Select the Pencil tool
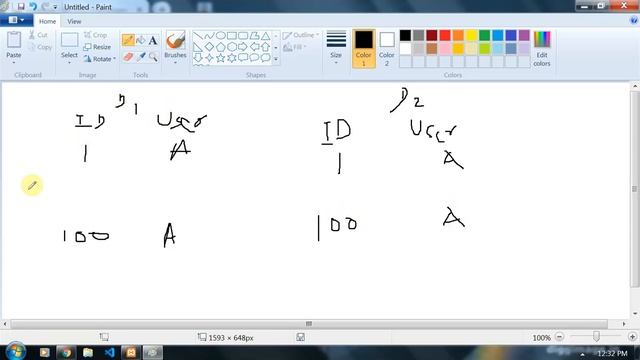The height and width of the screenshot is (360, 640). [x=128, y=40]
